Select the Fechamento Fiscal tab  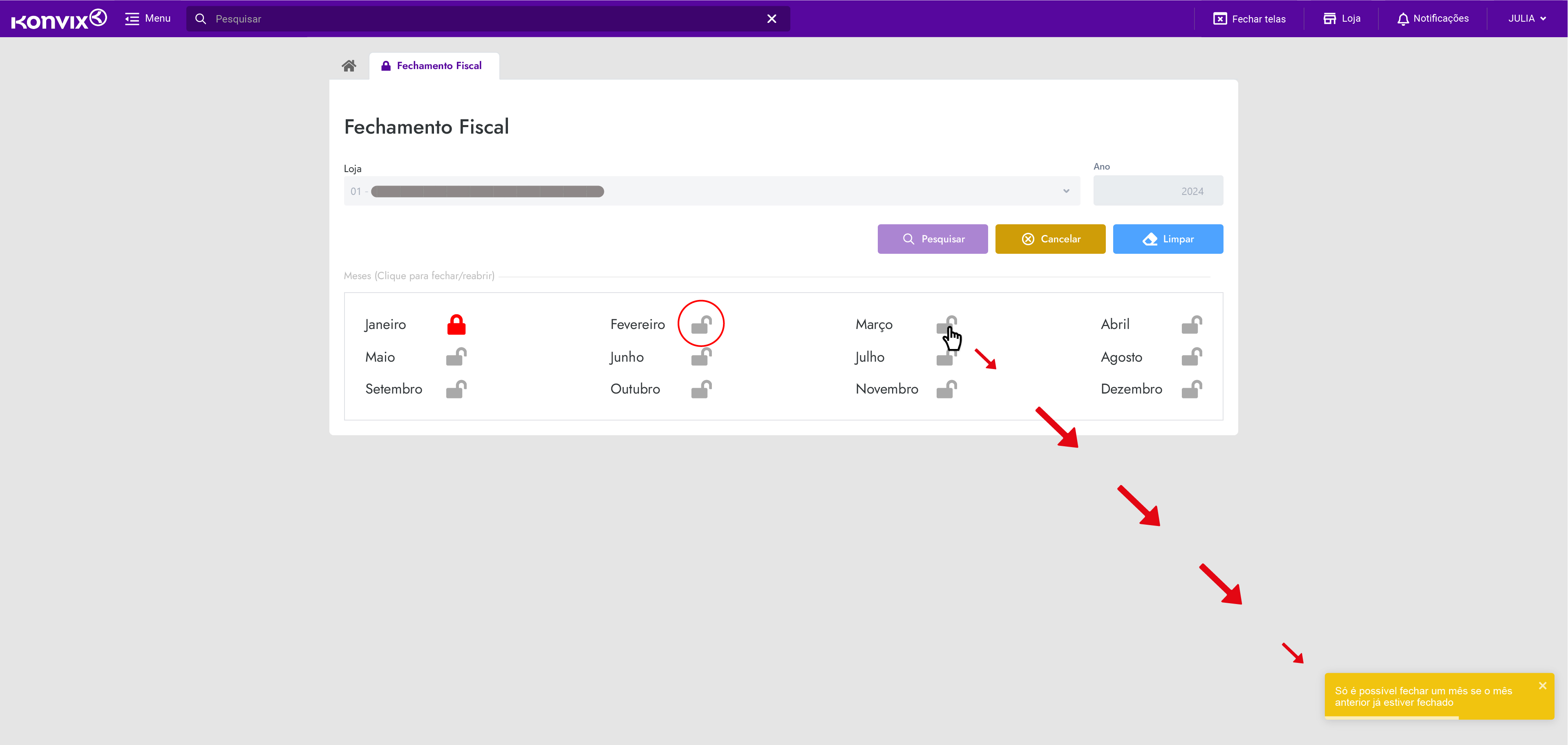pos(434,66)
